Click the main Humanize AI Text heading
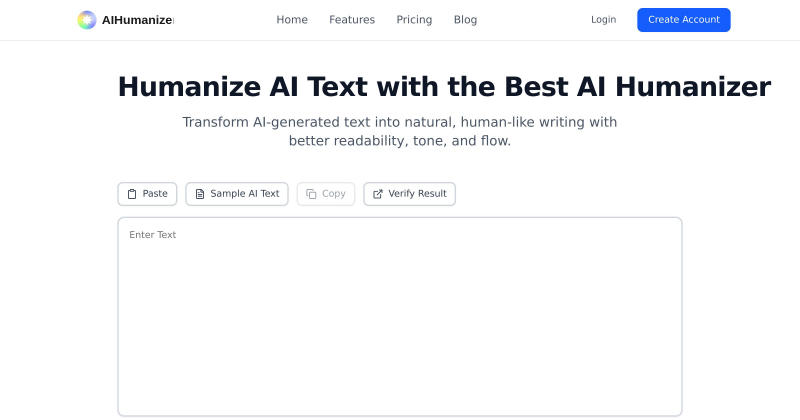This screenshot has width=800, height=420. 444,86
